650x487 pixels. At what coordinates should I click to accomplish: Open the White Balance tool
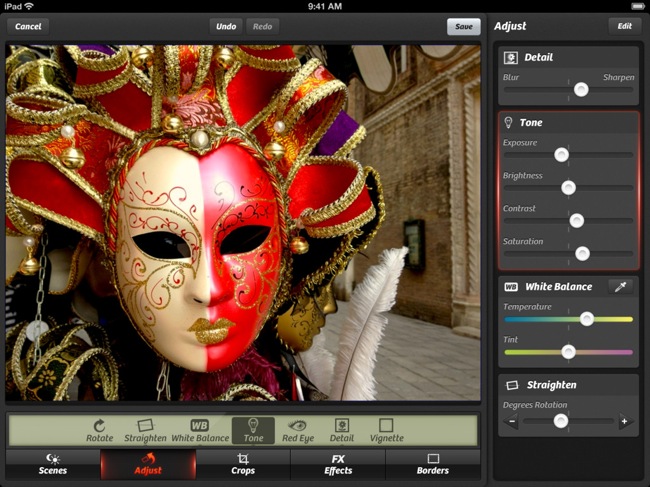point(199,430)
